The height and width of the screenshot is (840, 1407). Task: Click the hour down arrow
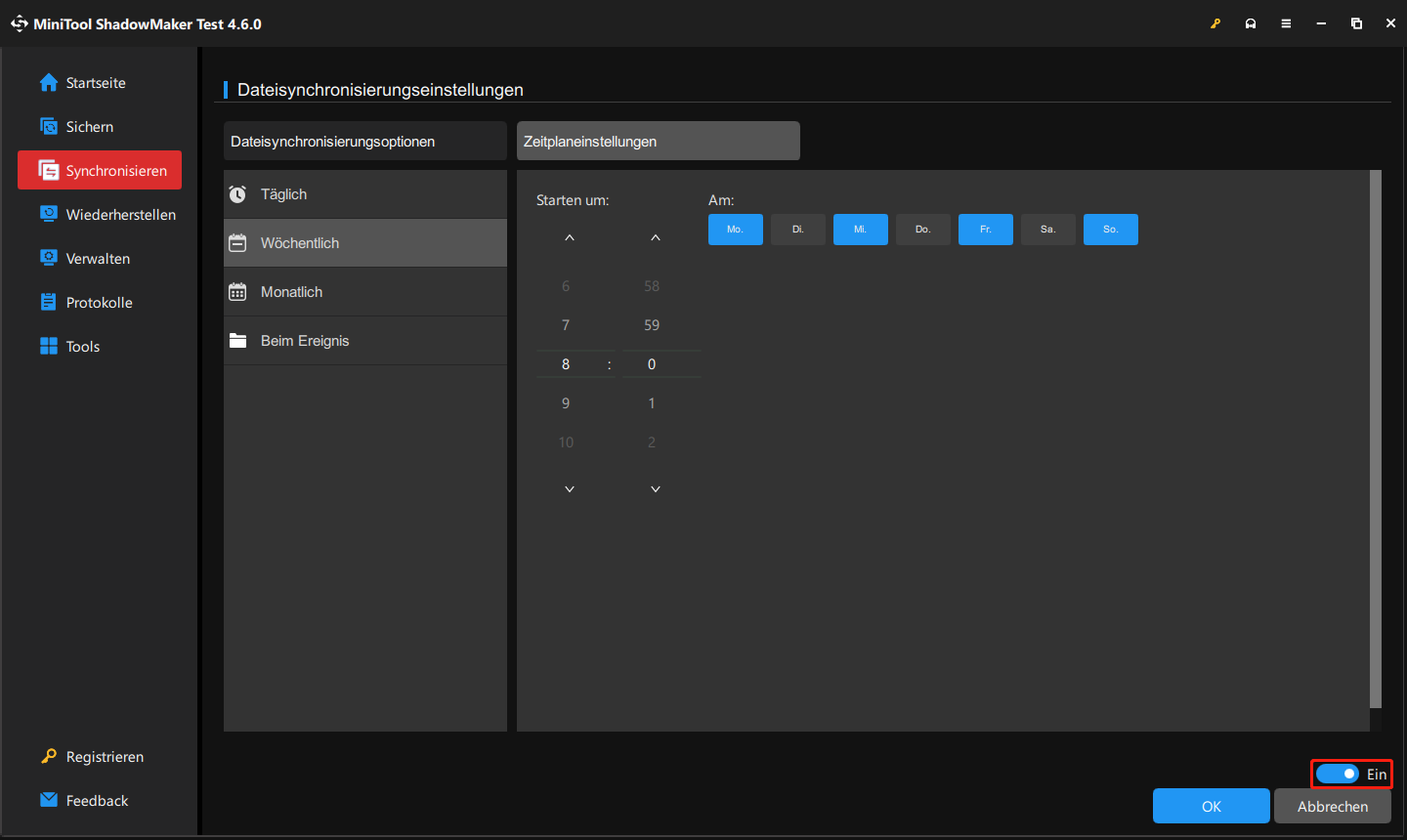[570, 488]
